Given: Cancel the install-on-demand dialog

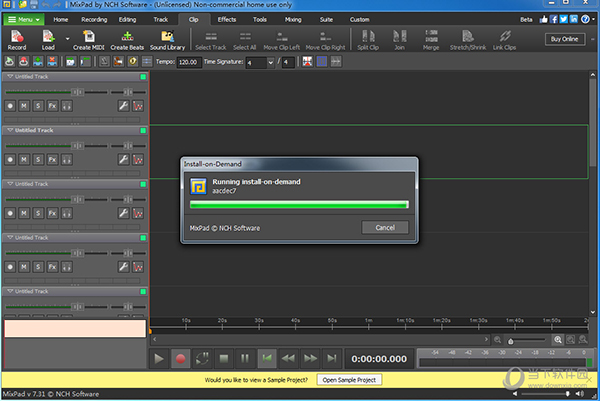Looking at the screenshot, I should (x=385, y=228).
